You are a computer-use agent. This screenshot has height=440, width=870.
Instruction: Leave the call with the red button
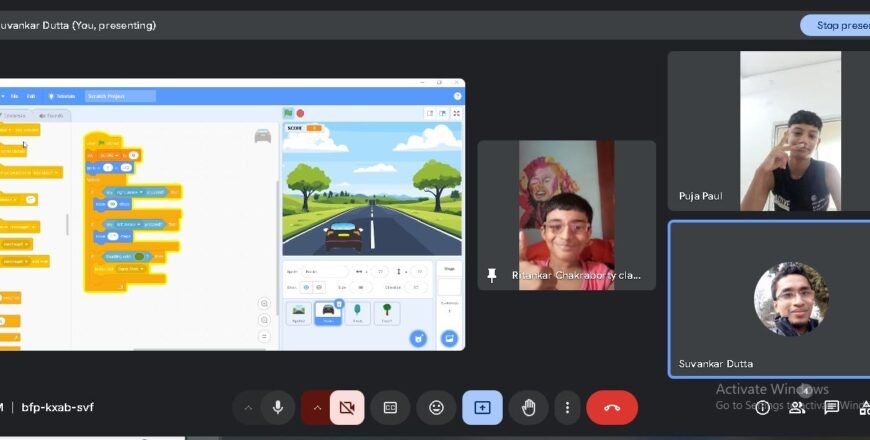[612, 408]
